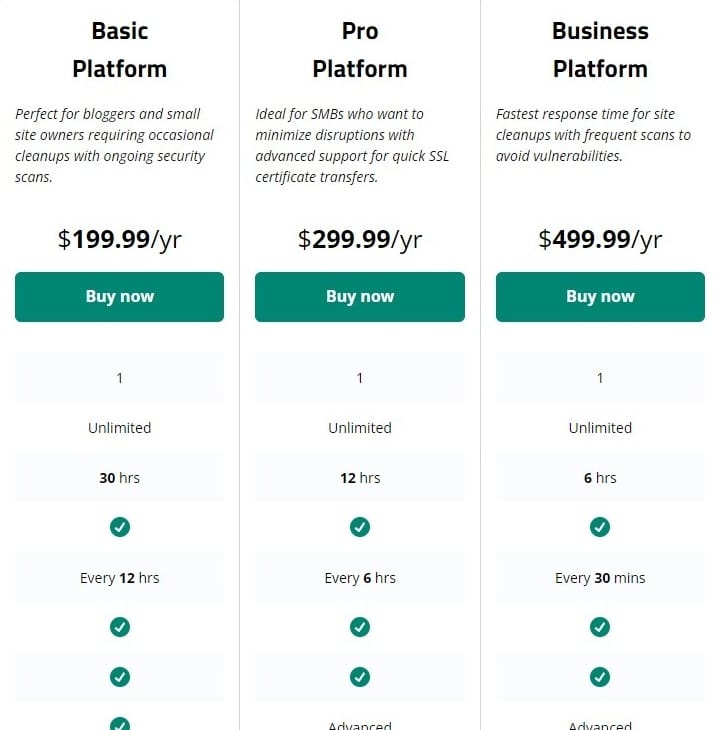
Task: Click Business checkmark below Every 30 mins
Action: [600, 627]
